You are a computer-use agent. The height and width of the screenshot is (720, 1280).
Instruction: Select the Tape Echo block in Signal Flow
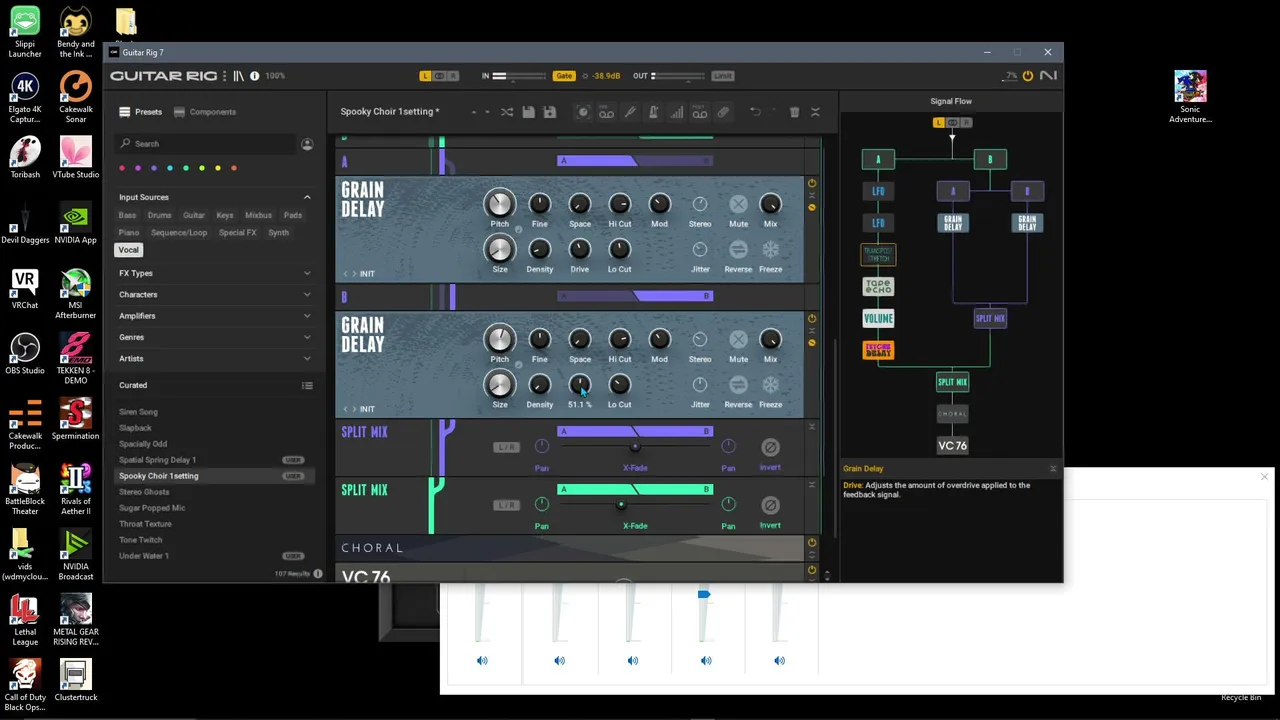pyautogui.click(x=878, y=287)
